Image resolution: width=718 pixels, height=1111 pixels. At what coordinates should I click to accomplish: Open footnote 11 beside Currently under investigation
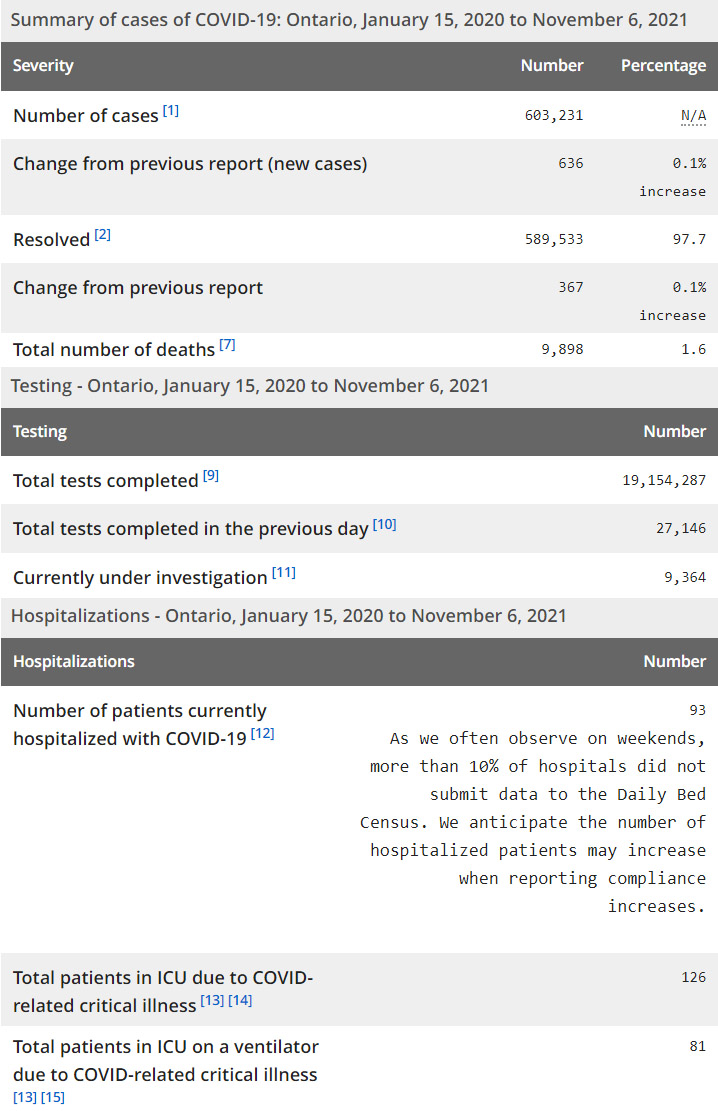(284, 573)
